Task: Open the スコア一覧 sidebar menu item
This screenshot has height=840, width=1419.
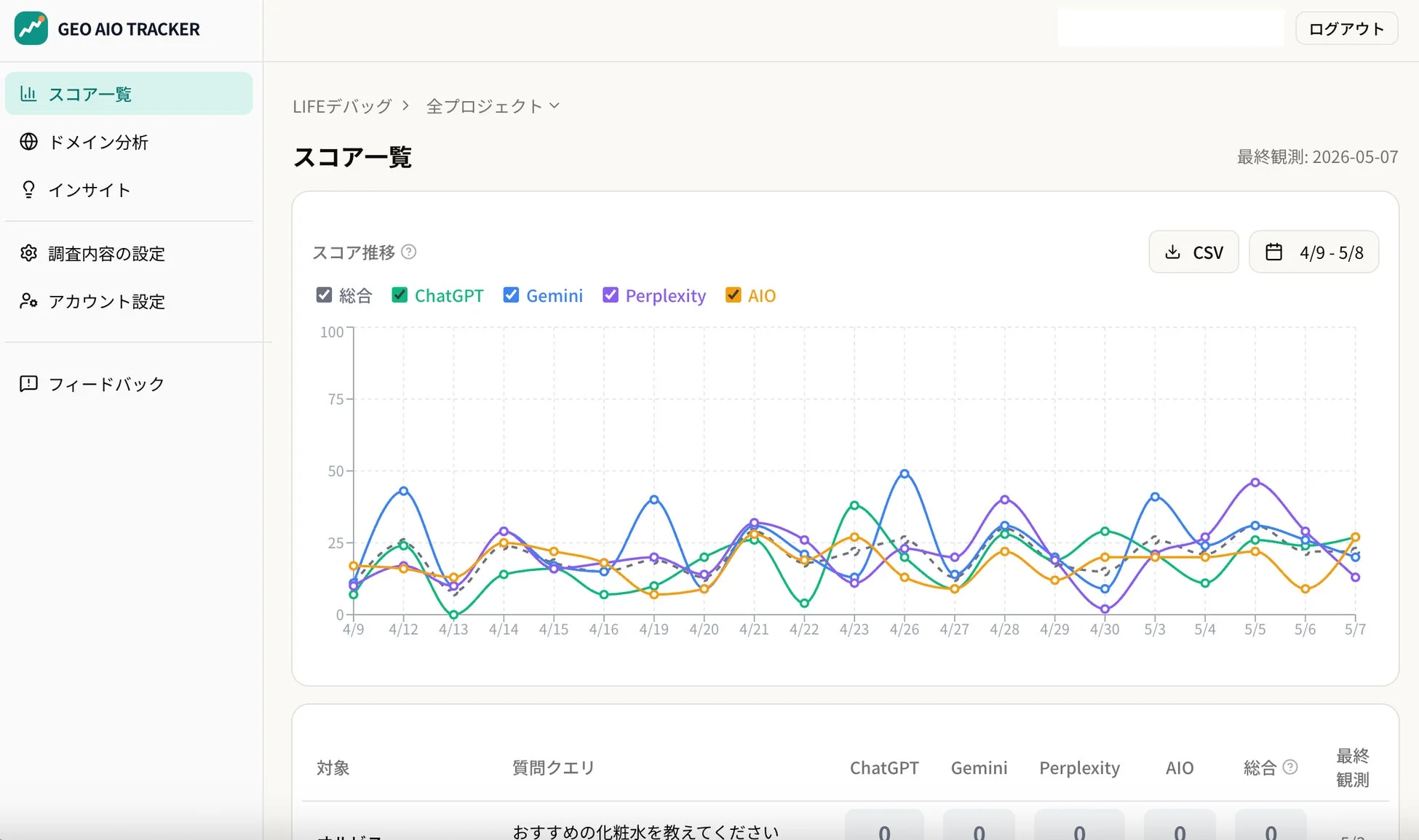Action: pyautogui.click(x=129, y=94)
